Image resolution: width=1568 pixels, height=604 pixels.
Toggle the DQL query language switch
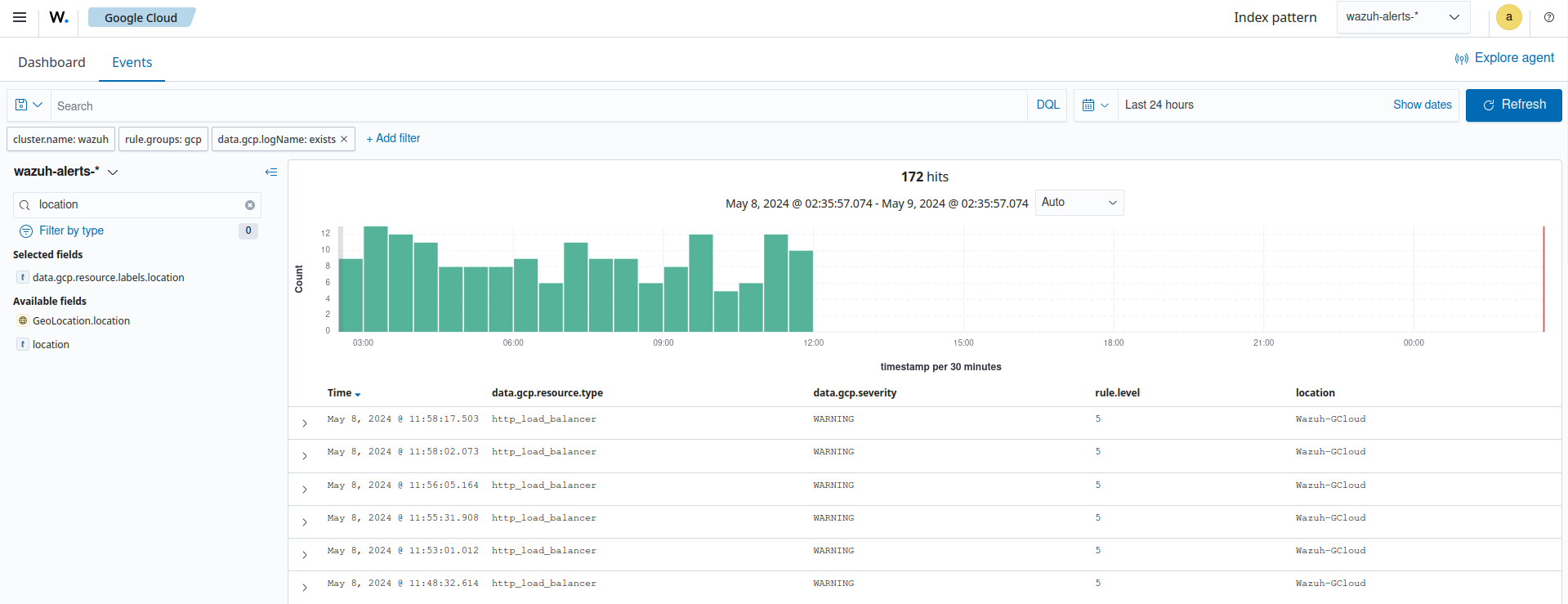(x=1048, y=105)
